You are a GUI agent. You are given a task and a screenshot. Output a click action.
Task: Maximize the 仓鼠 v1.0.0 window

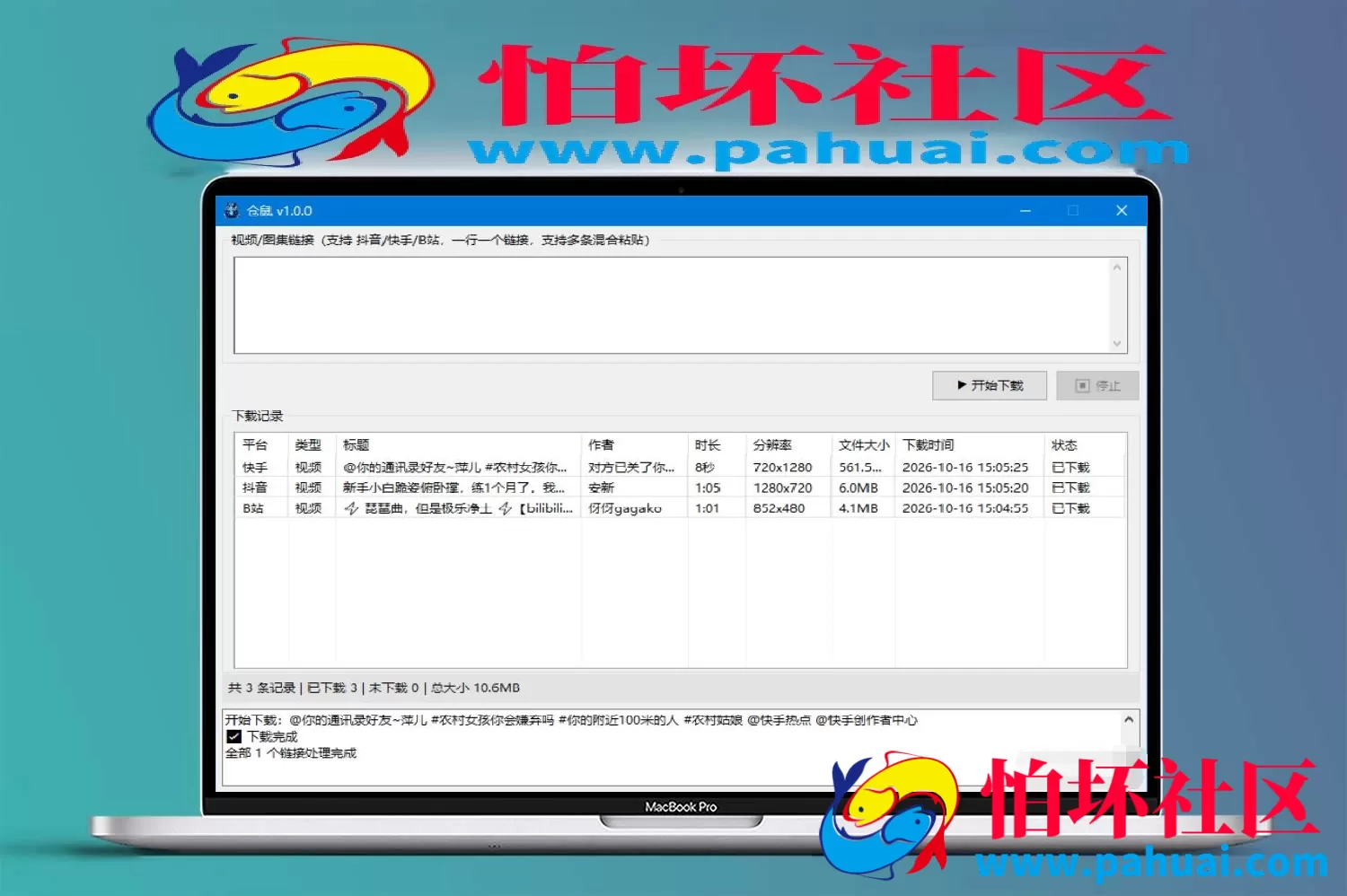[1073, 210]
